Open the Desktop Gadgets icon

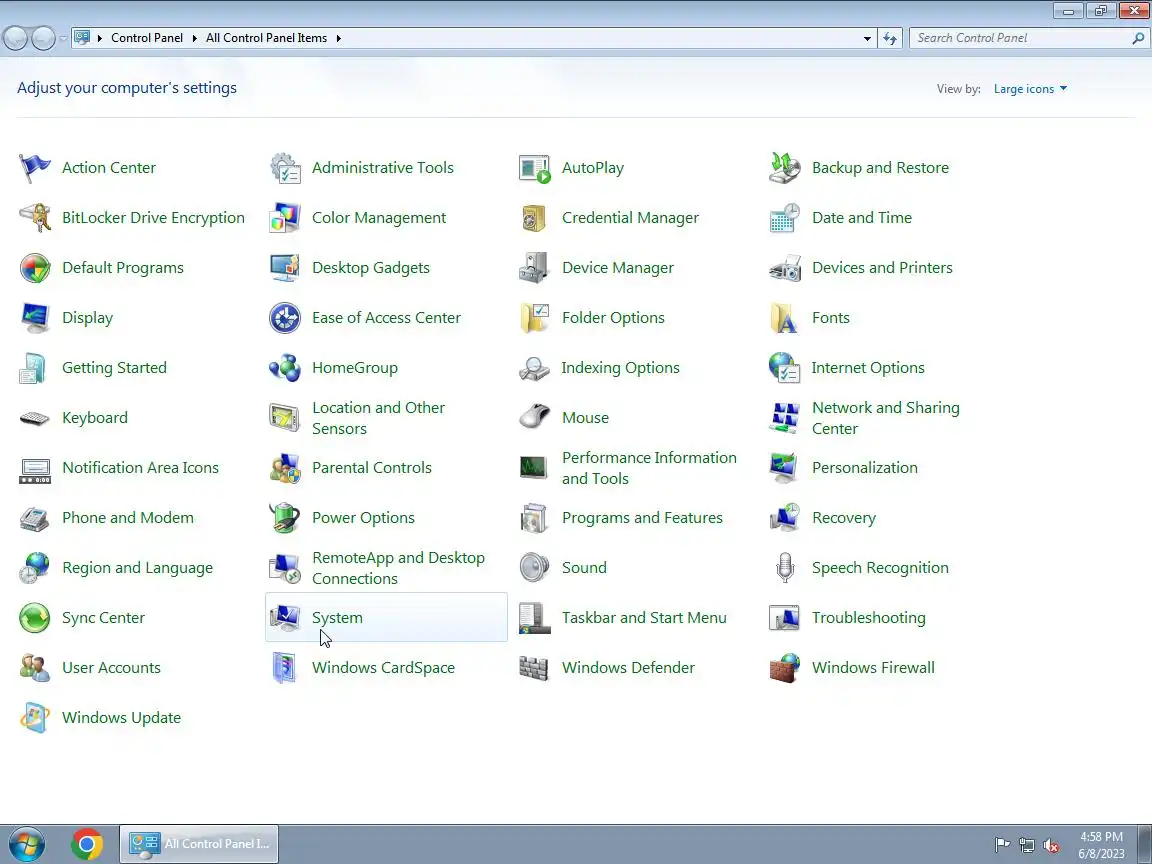(285, 268)
